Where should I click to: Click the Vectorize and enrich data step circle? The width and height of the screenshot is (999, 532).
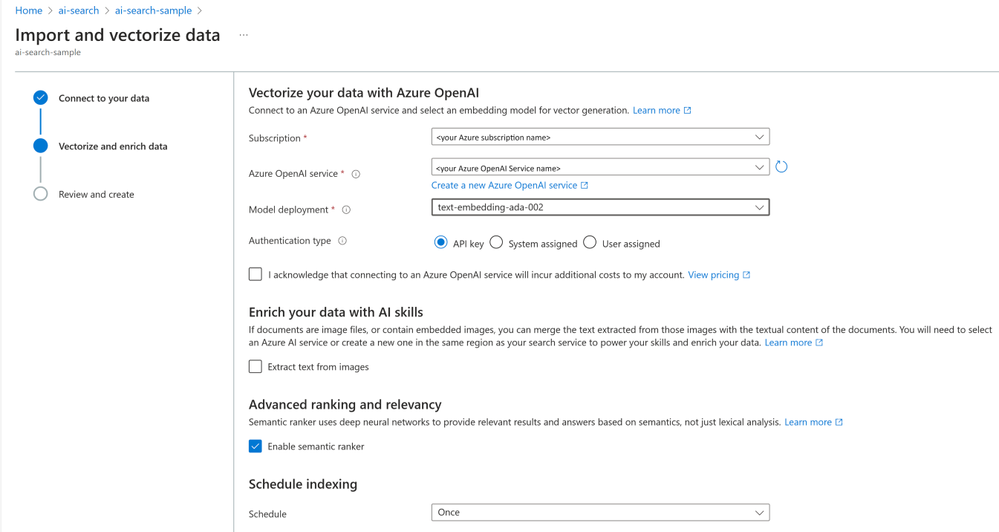tap(41, 146)
